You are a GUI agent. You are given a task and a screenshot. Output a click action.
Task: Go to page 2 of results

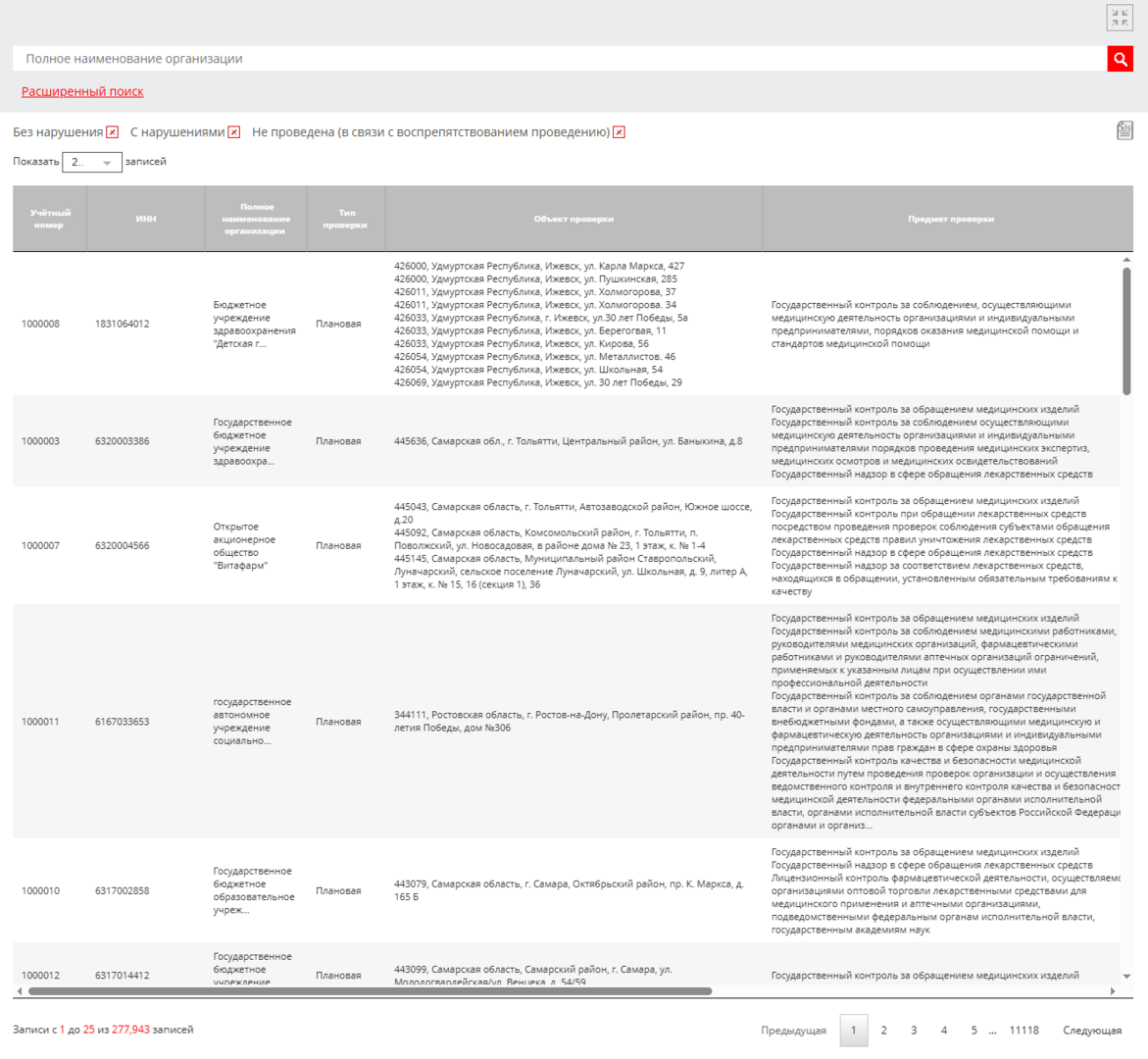click(883, 1031)
